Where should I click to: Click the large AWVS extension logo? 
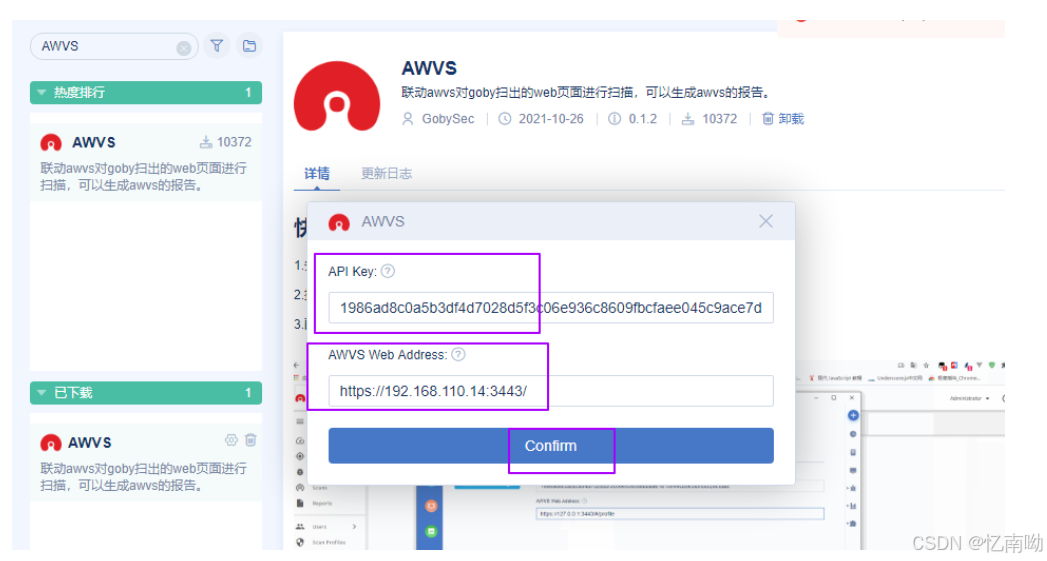point(337,98)
